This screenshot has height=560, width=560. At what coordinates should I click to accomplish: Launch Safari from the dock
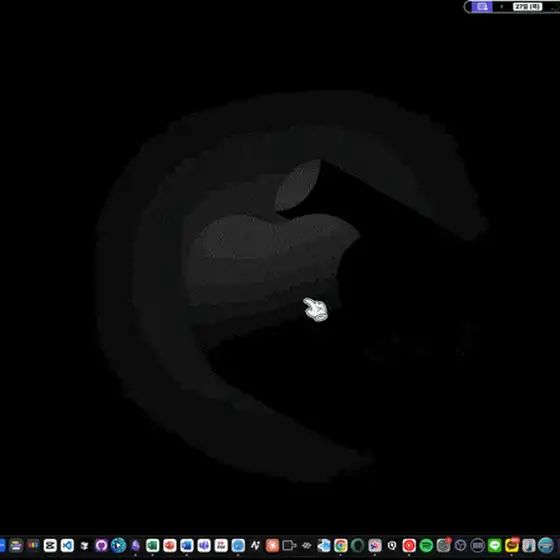pos(238,545)
